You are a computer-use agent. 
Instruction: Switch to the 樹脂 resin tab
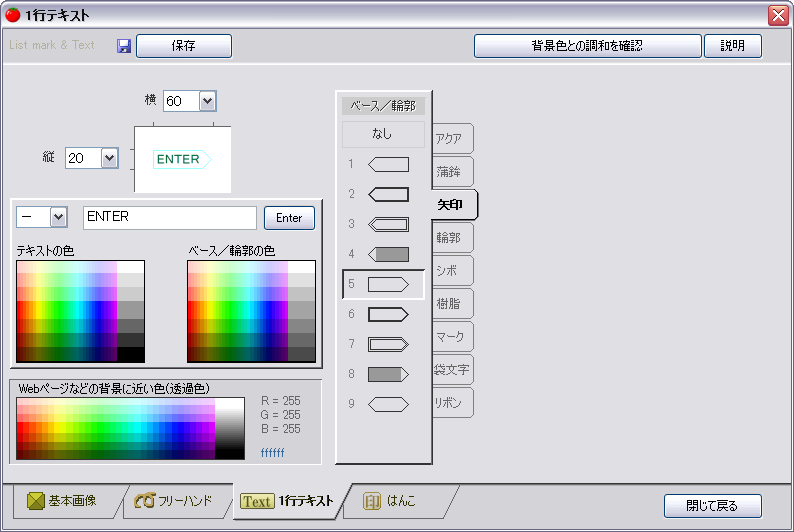[453, 304]
